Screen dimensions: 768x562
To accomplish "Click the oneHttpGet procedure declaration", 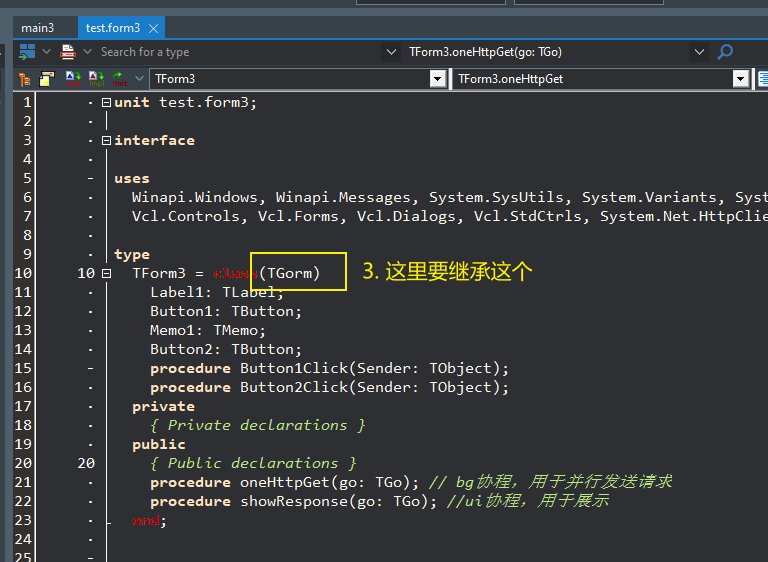I will point(285,483).
